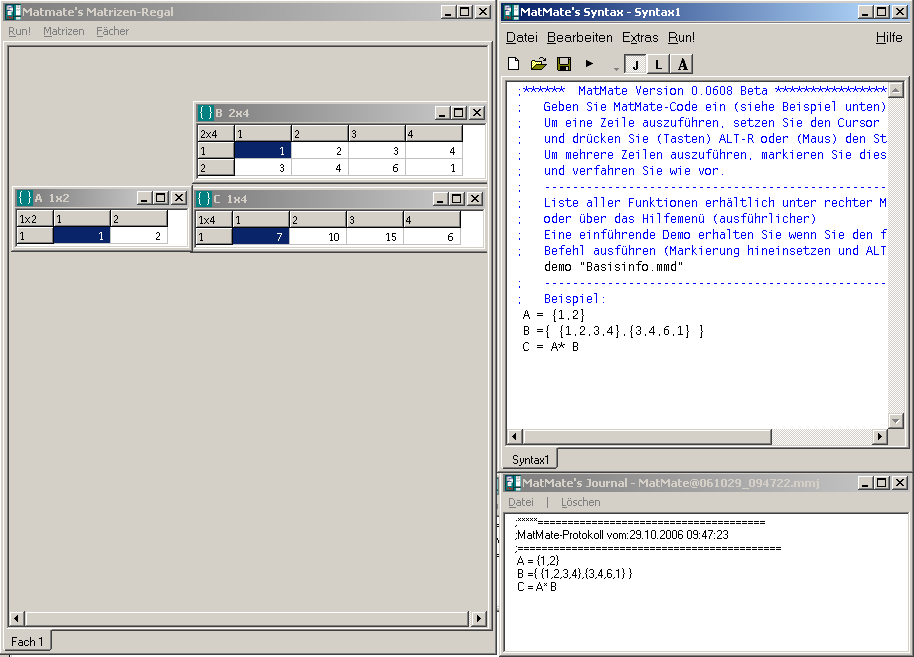Click the new document icon
This screenshot has height=657, width=914.
(x=514, y=64)
